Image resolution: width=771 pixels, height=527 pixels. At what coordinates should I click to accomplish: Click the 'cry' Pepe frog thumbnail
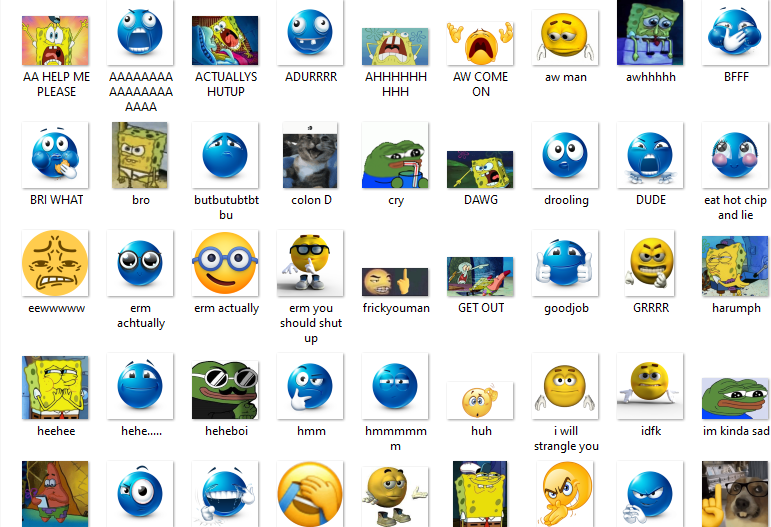tap(395, 155)
